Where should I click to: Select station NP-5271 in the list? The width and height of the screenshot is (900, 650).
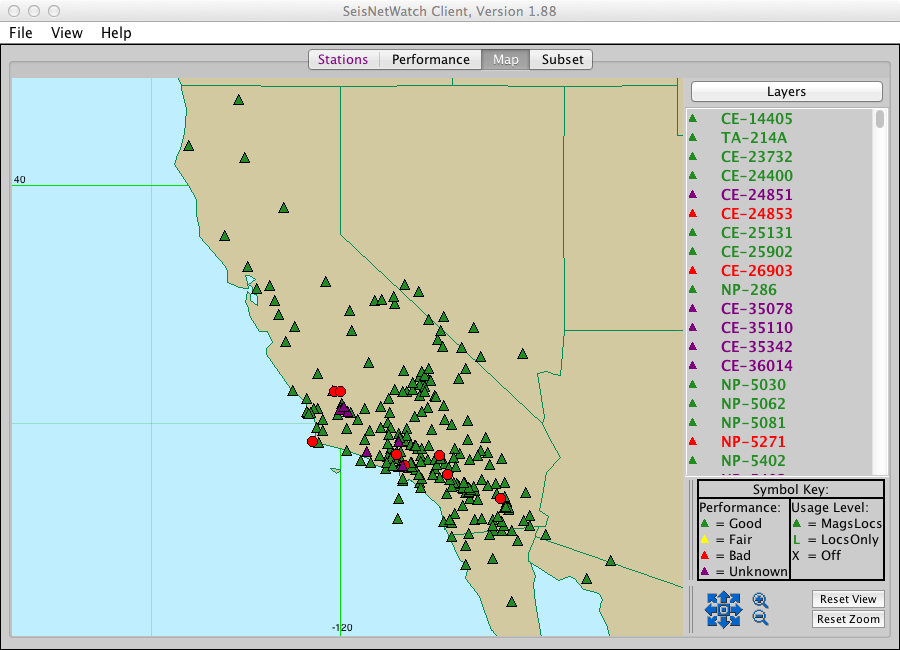(753, 442)
